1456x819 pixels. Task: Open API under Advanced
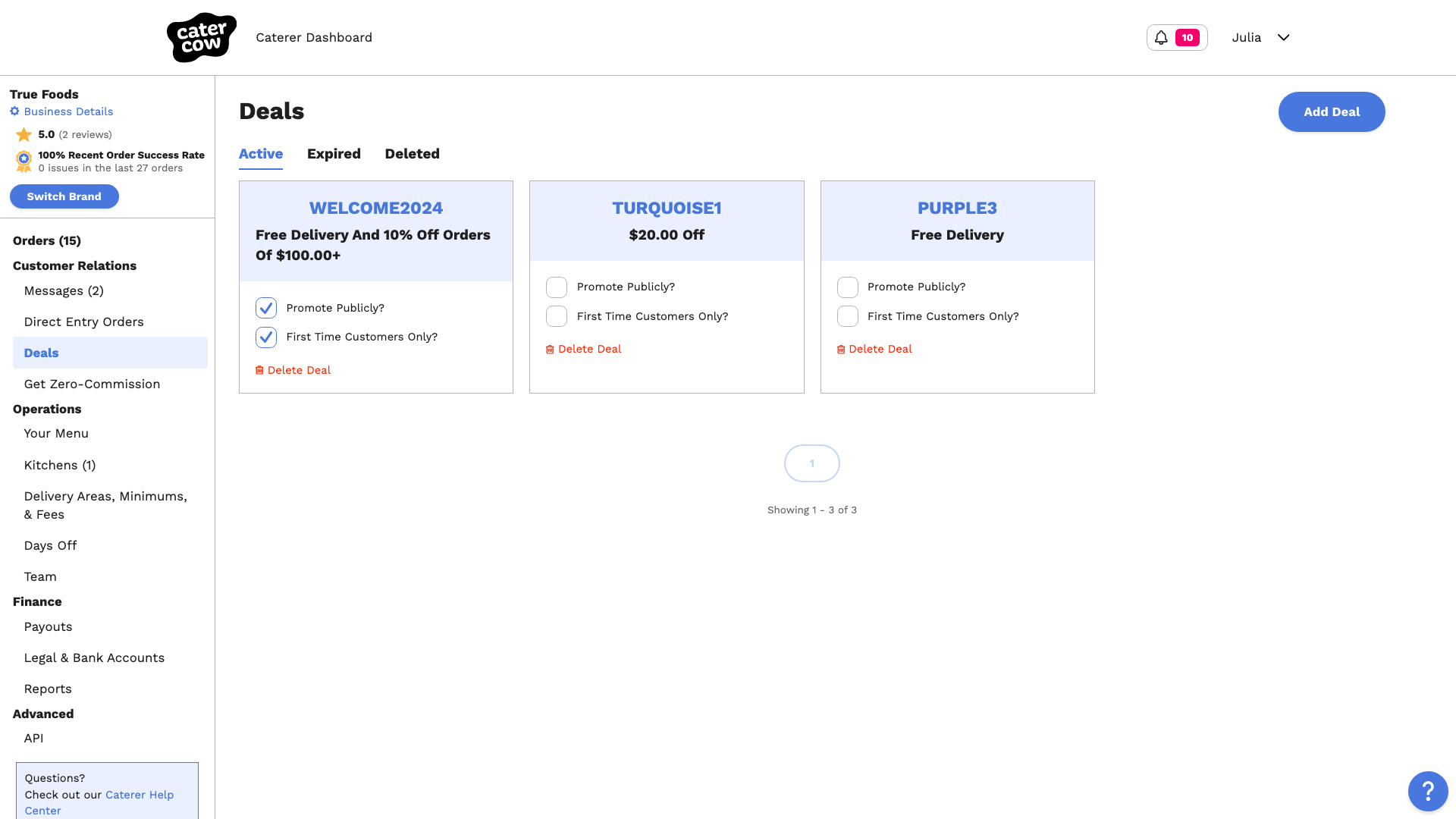point(33,738)
